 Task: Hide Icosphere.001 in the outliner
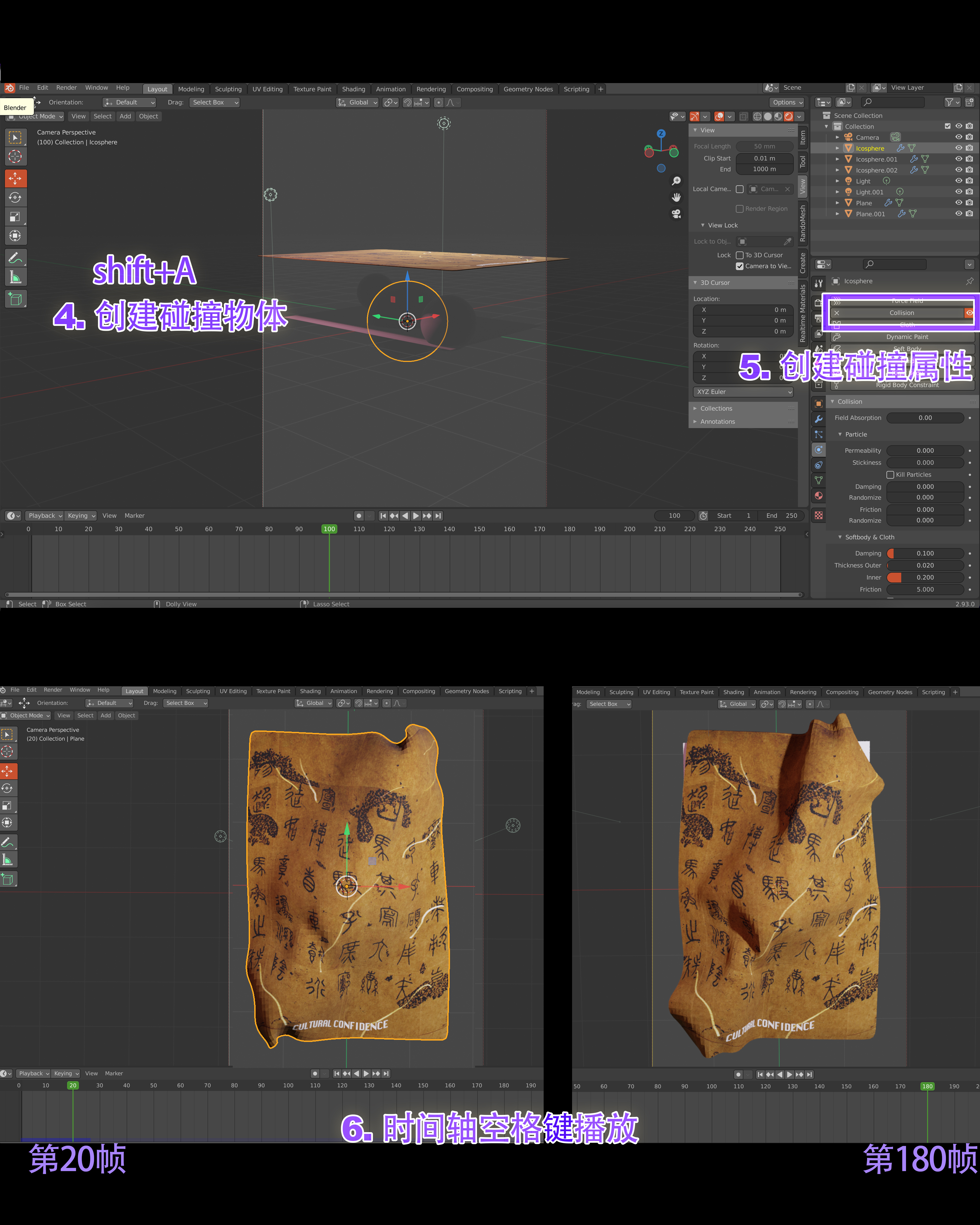click(x=958, y=159)
